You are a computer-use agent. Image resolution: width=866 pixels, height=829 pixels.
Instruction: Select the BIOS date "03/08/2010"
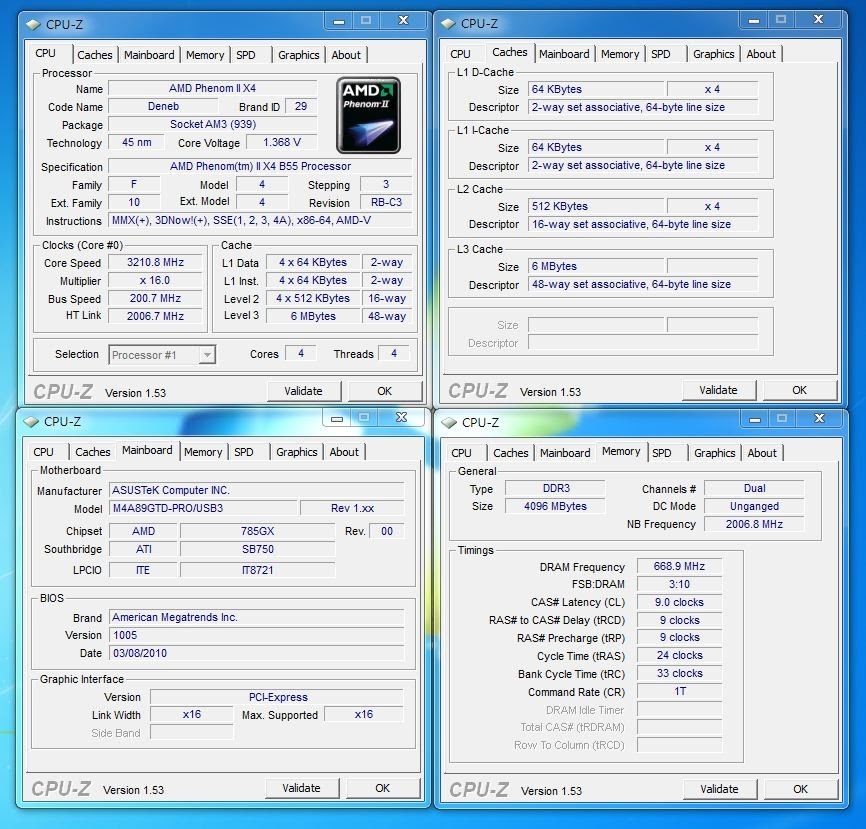pos(257,653)
